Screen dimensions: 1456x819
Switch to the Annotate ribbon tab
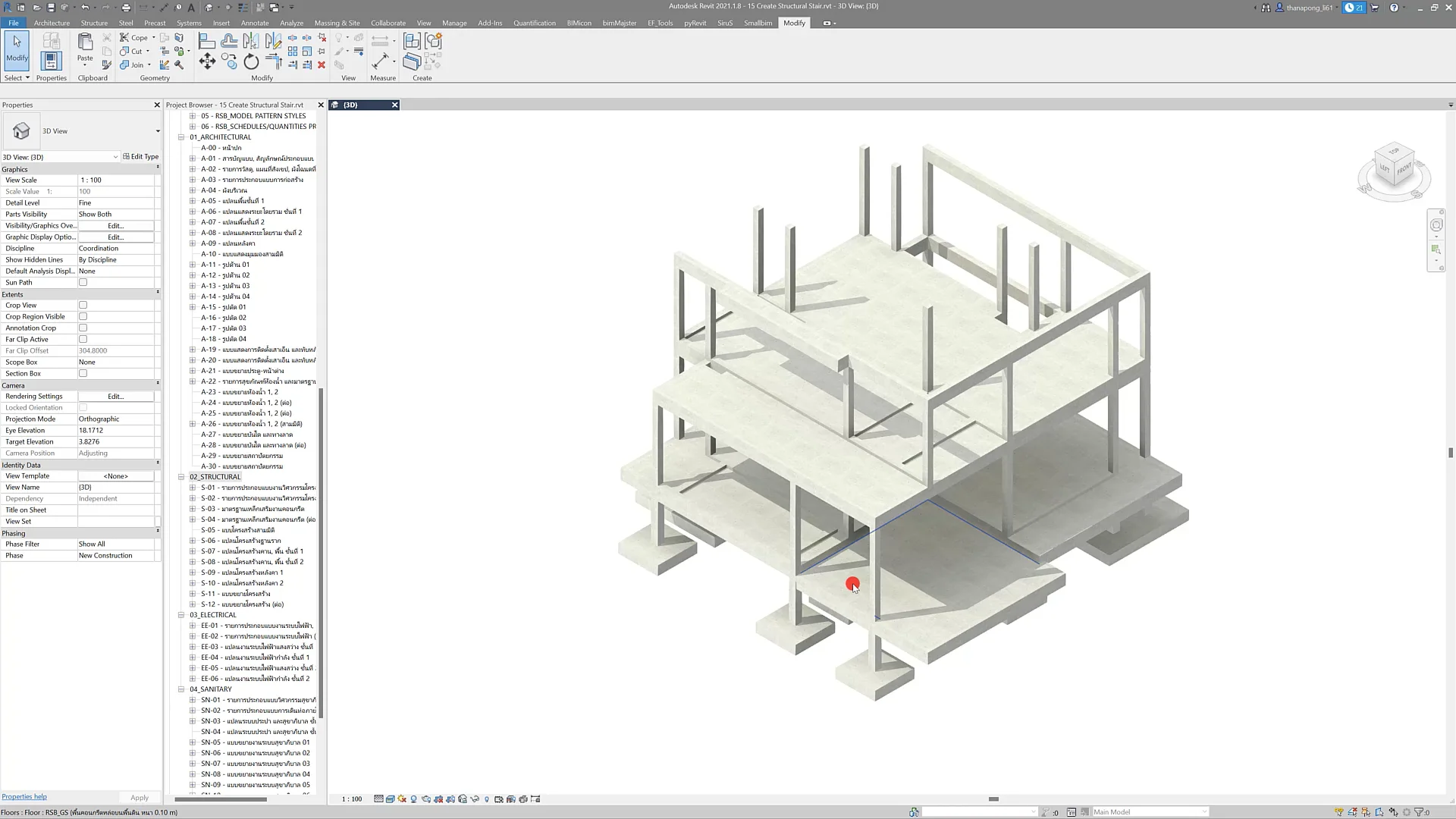pyautogui.click(x=255, y=23)
